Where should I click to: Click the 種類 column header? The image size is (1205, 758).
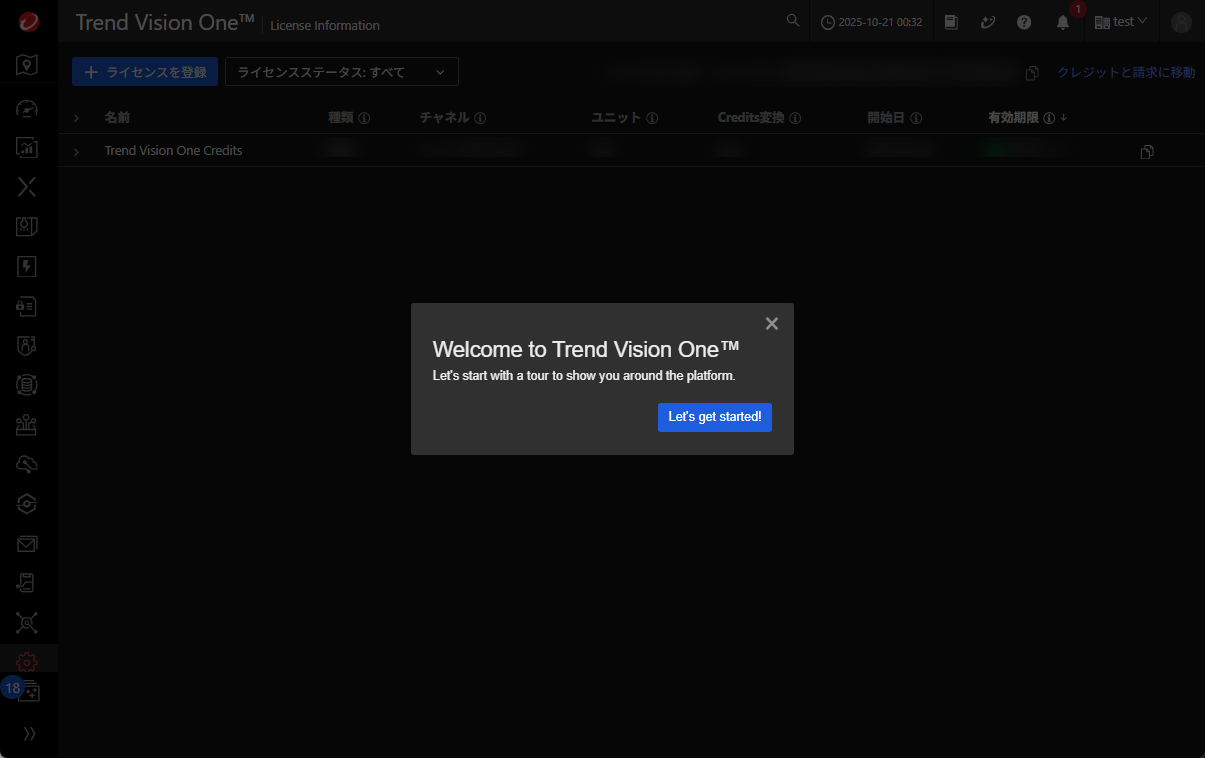[x=341, y=118]
